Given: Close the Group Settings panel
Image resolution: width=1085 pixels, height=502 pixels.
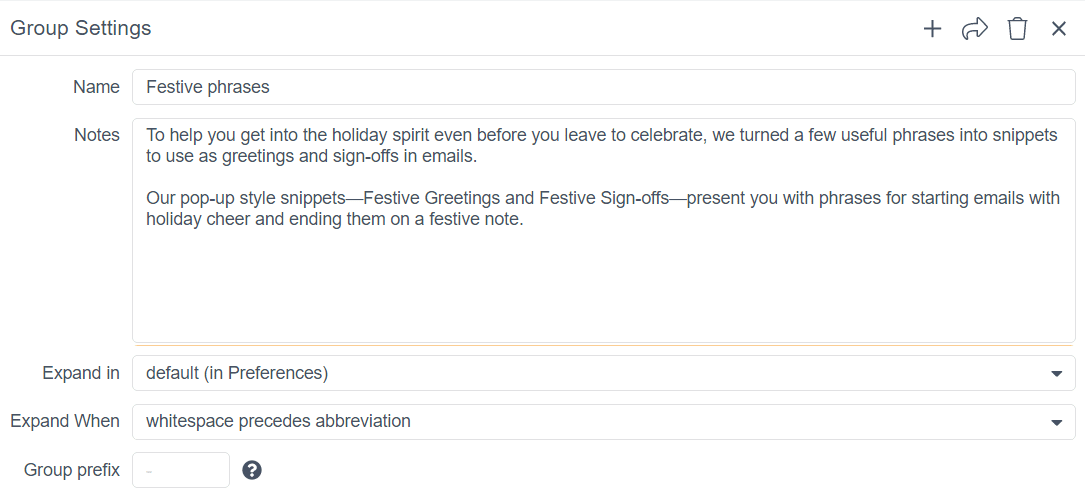Looking at the screenshot, I should 1059,29.
